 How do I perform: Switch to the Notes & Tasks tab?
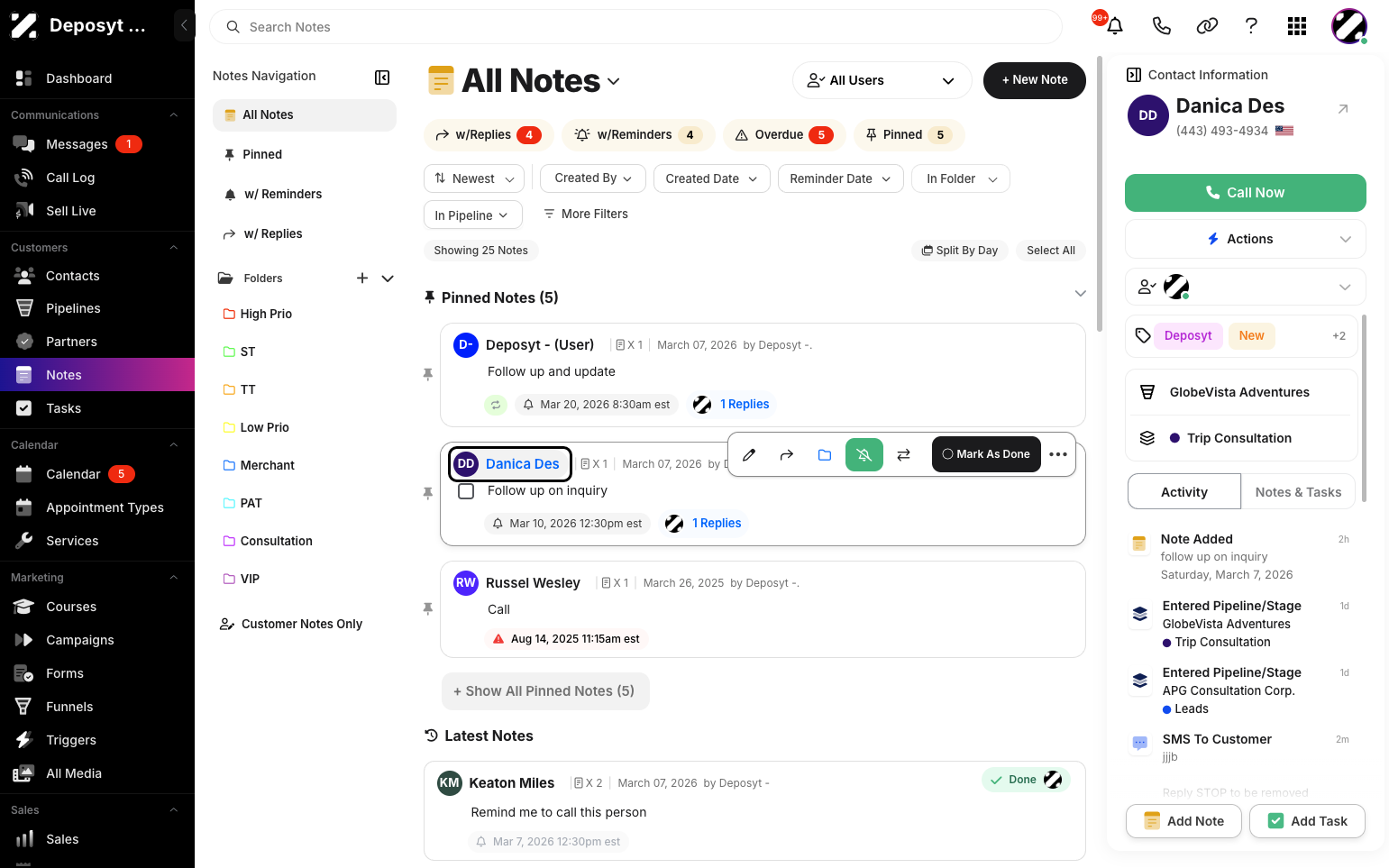1298,492
